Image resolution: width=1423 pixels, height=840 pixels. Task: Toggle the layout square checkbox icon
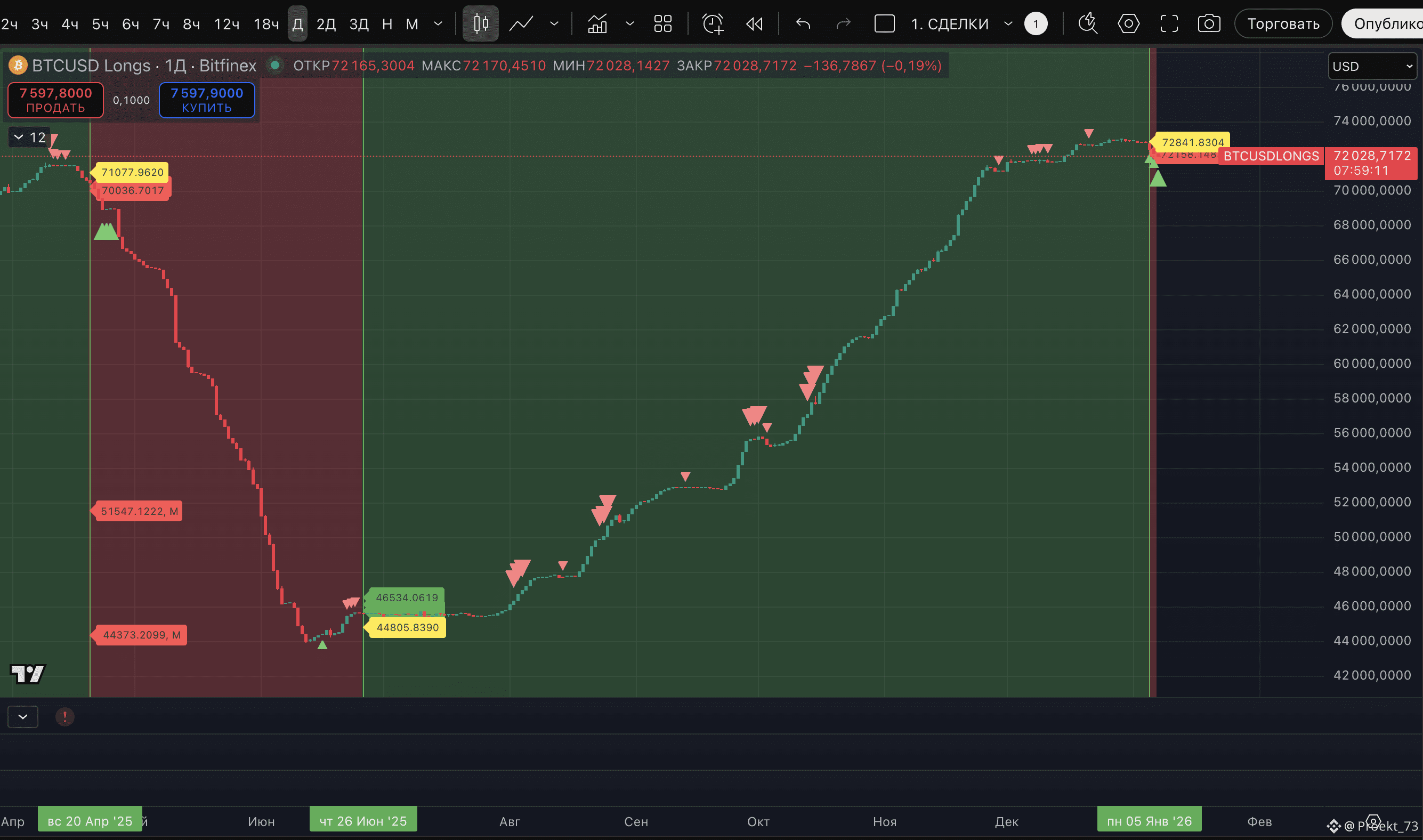[884, 24]
